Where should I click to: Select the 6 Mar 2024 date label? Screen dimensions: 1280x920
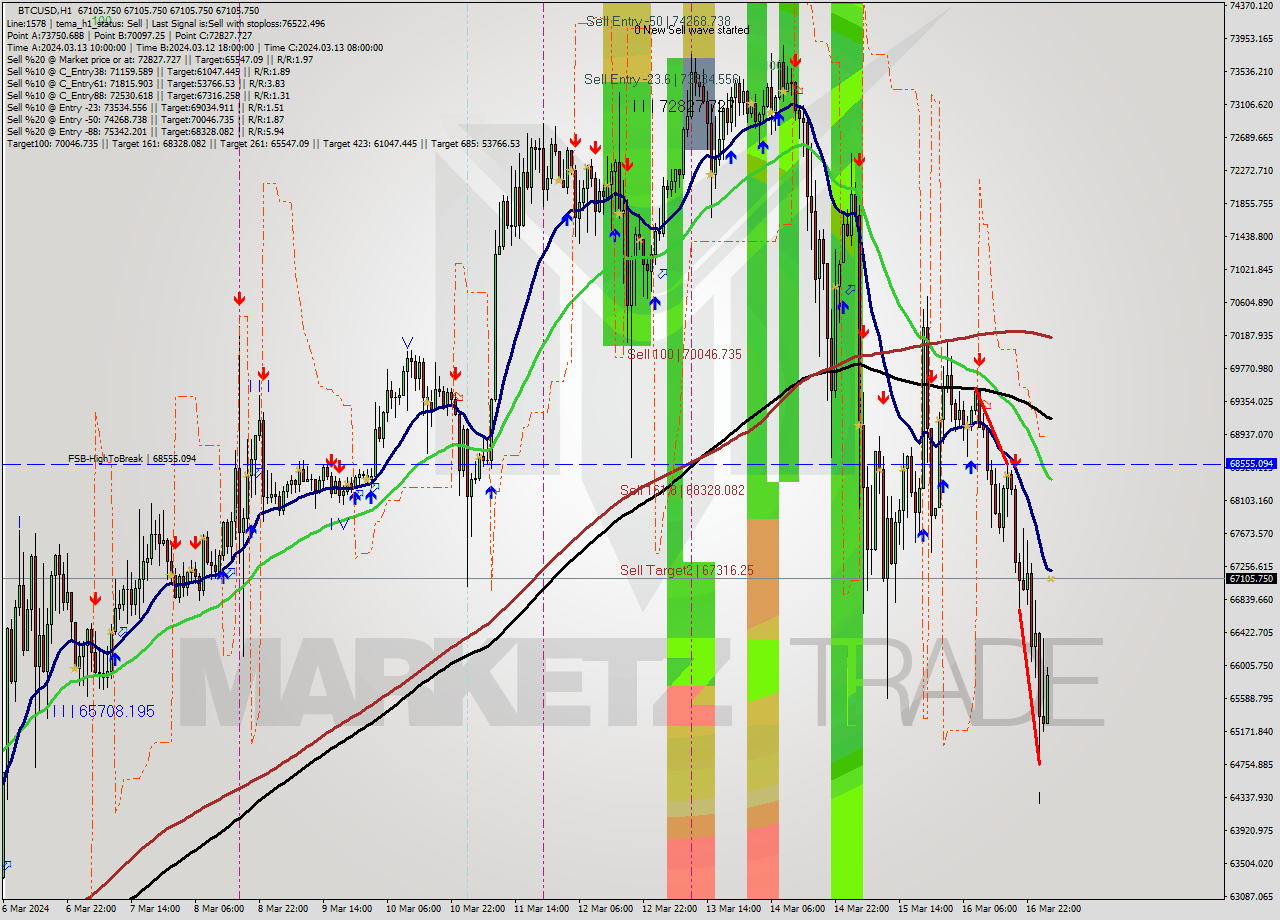[24, 909]
